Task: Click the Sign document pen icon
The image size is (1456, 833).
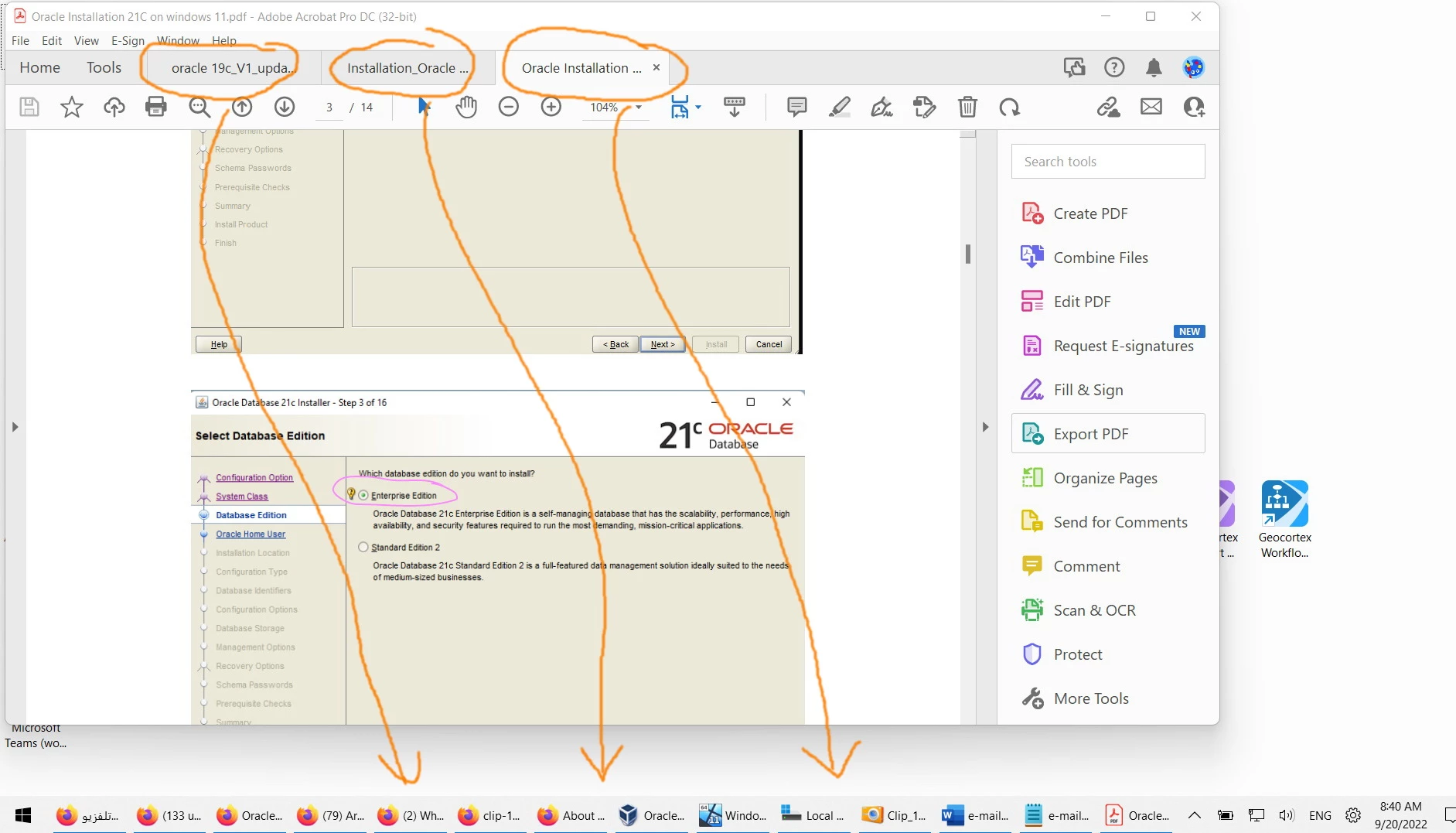Action: point(882,107)
